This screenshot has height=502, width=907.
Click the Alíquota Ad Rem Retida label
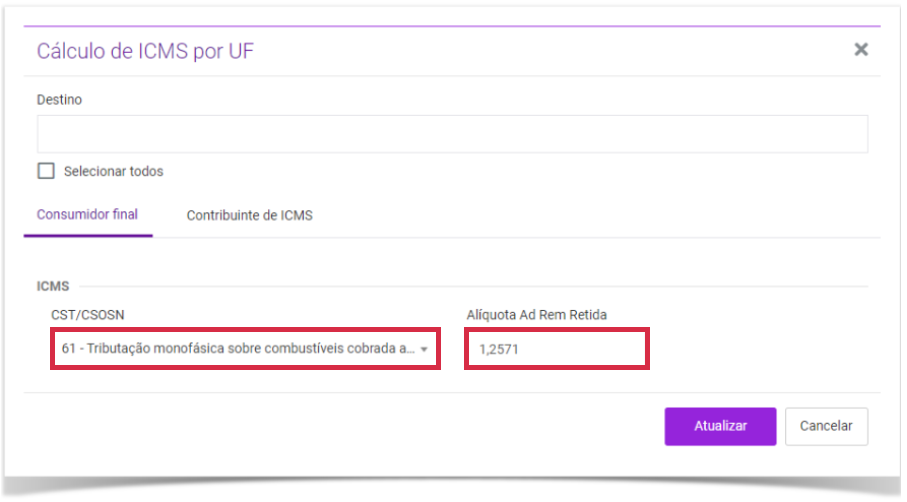pos(537,315)
